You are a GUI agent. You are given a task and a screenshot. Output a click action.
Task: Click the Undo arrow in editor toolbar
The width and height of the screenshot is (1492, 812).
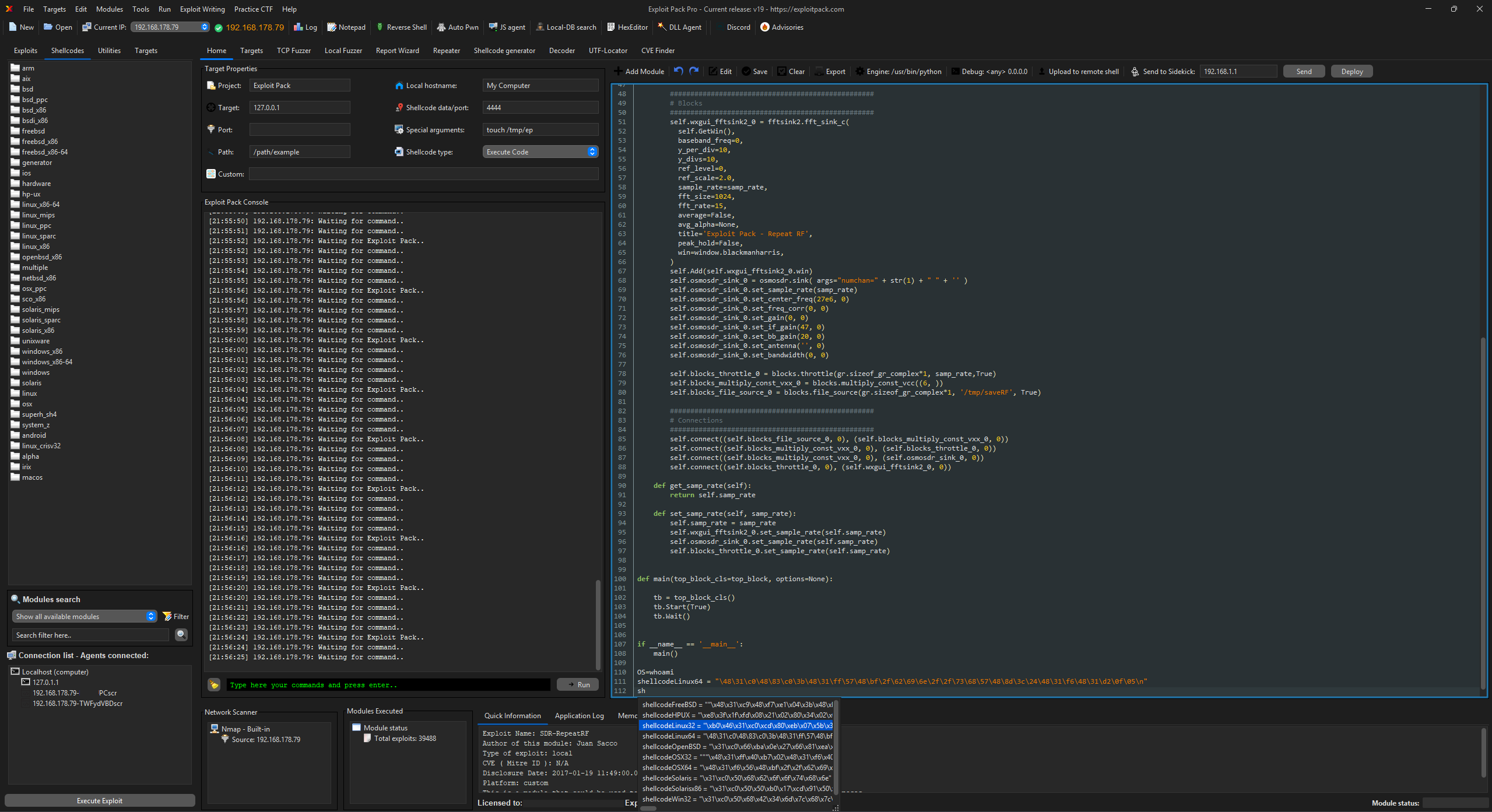coord(678,71)
